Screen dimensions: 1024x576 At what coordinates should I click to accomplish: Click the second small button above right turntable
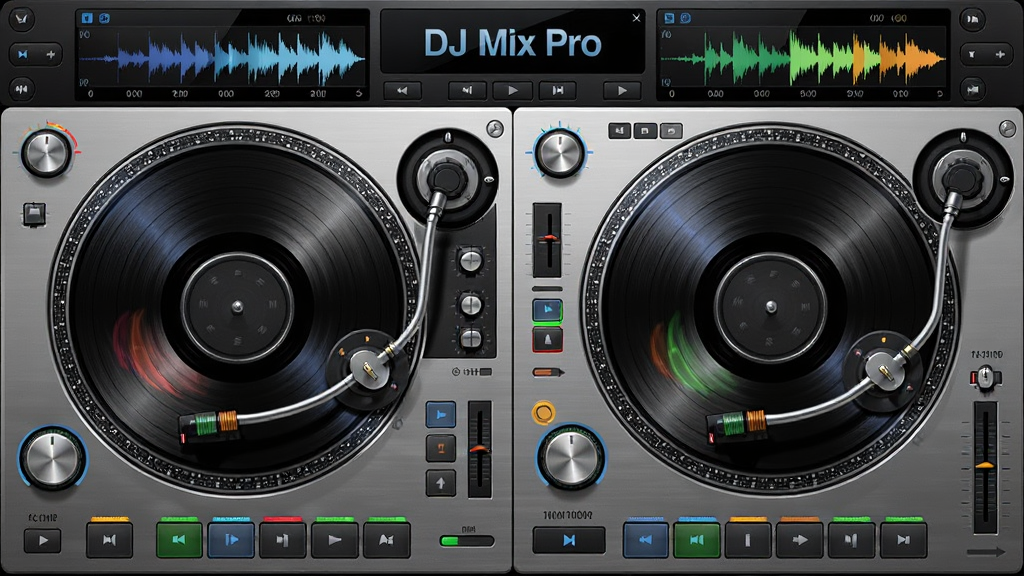(645, 131)
